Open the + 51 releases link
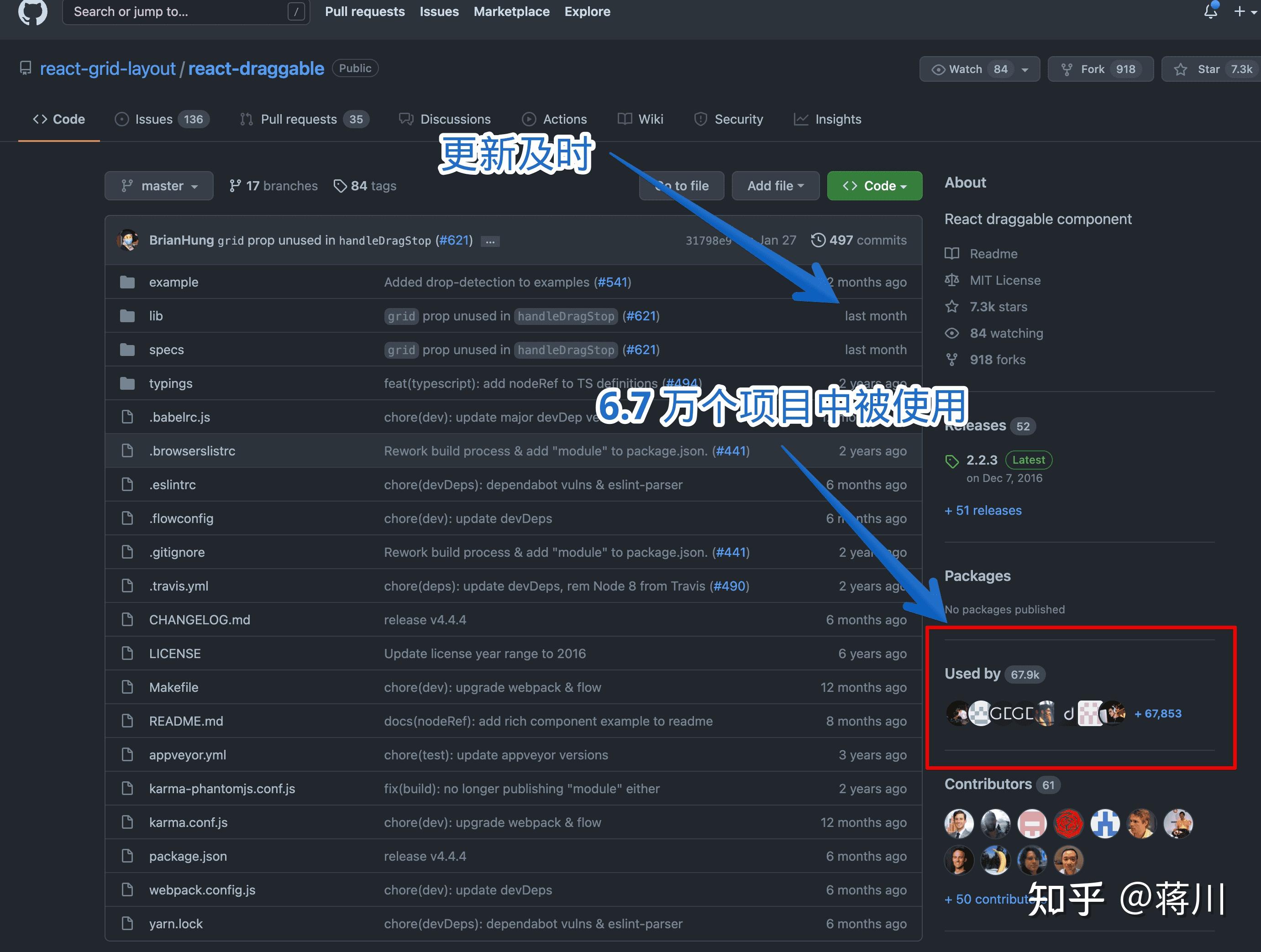Screen dimensions: 1261x952 point(983,511)
